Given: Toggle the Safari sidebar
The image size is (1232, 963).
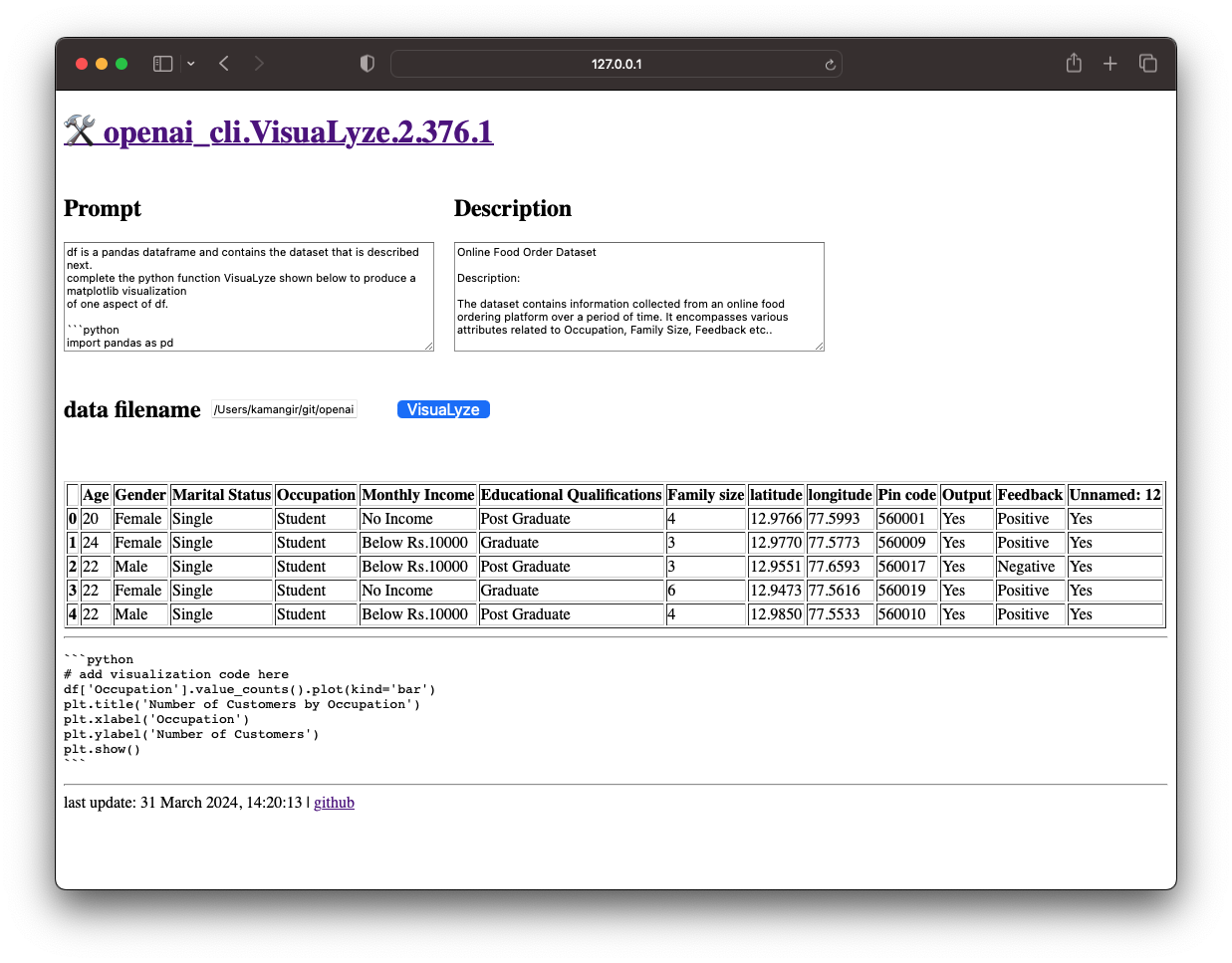Looking at the screenshot, I should [162, 64].
